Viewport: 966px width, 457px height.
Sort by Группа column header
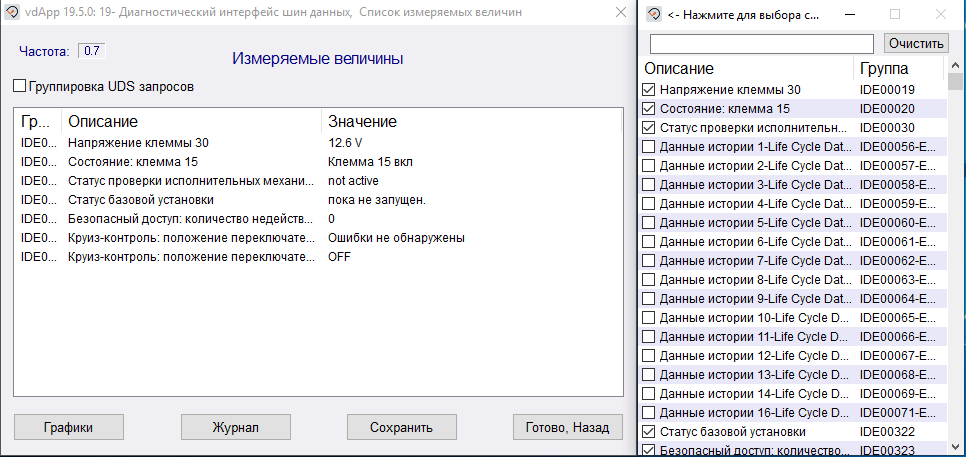pyautogui.click(x=898, y=69)
